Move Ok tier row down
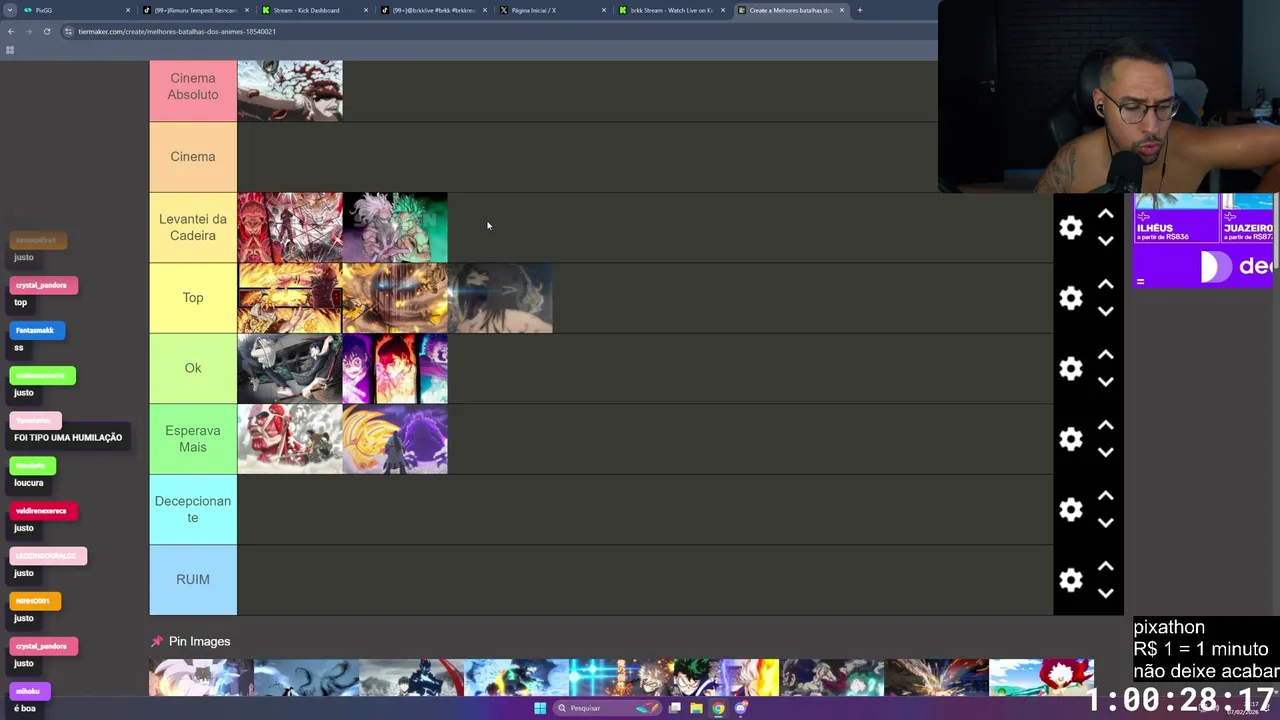Screen dimensions: 1280x720 [x=1105, y=382]
